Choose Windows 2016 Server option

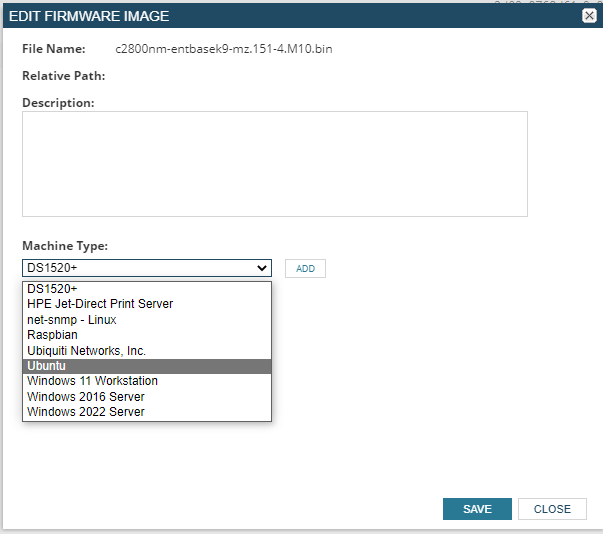click(x=147, y=397)
